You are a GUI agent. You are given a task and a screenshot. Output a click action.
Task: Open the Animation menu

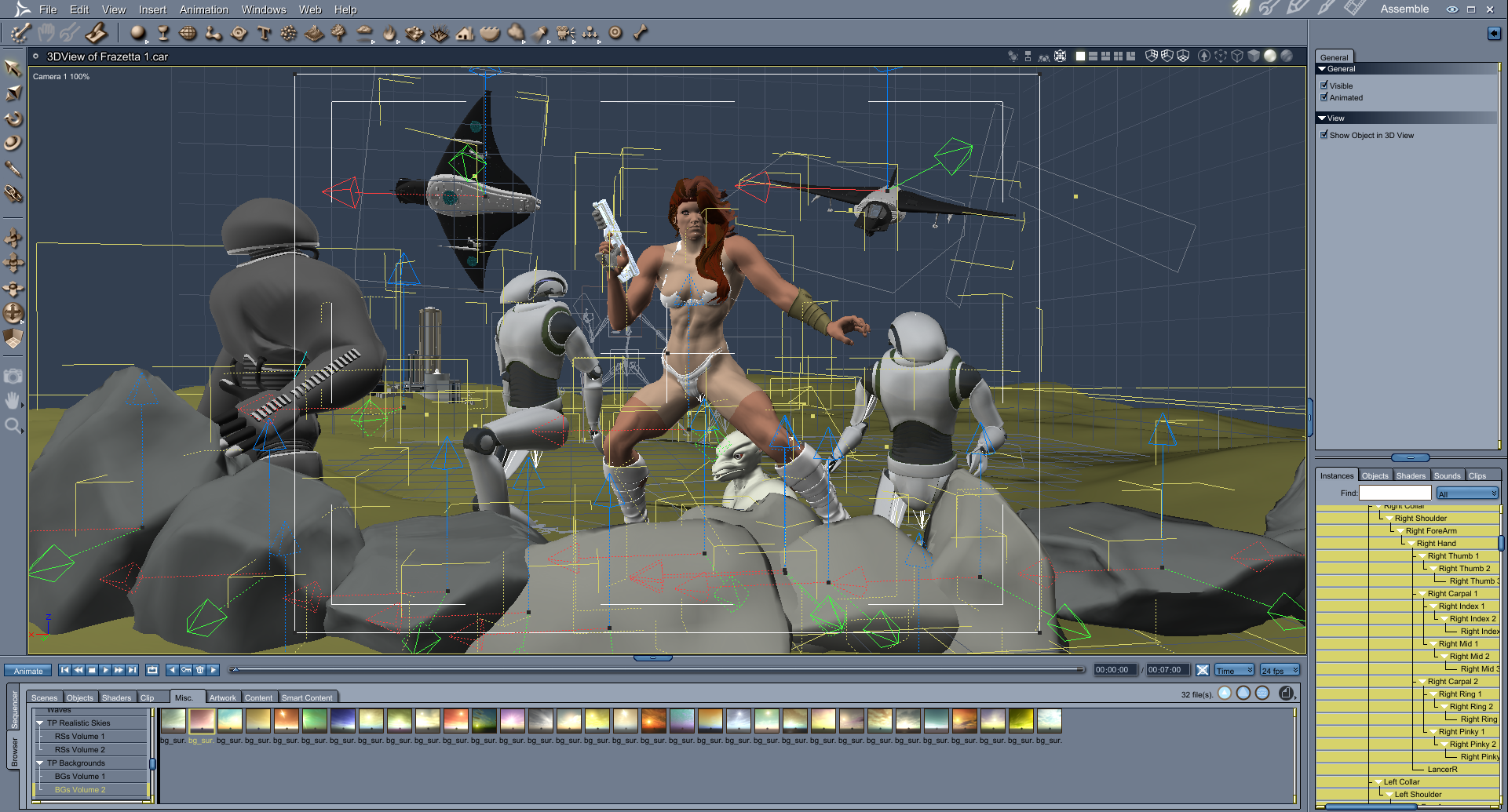click(x=203, y=9)
